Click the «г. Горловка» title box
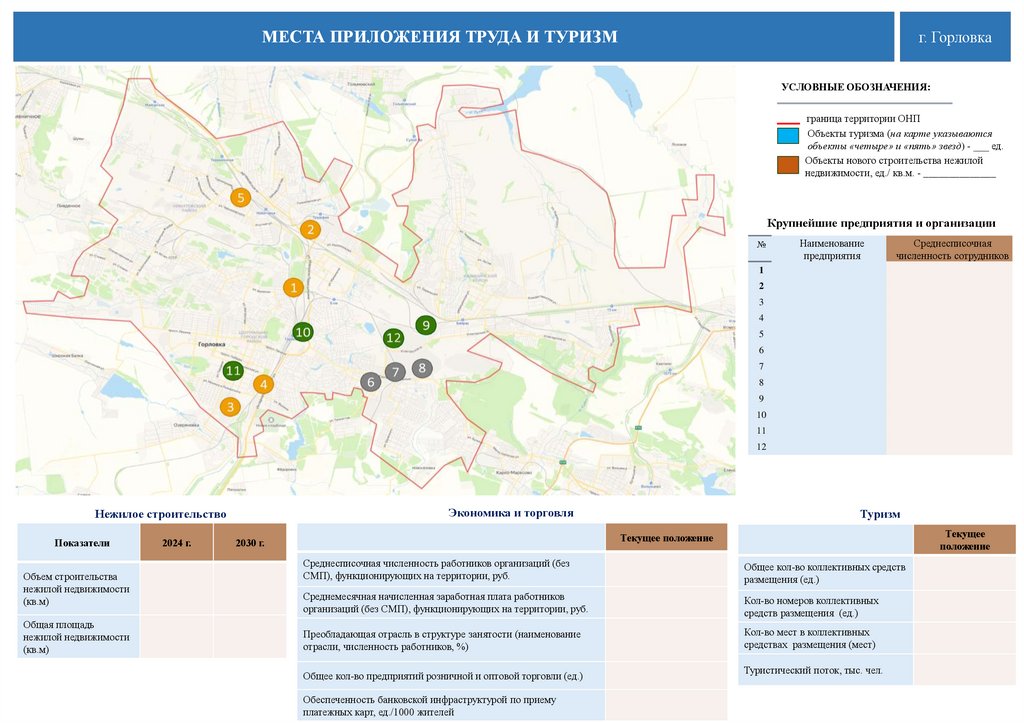The image size is (1024, 723). coord(954,36)
